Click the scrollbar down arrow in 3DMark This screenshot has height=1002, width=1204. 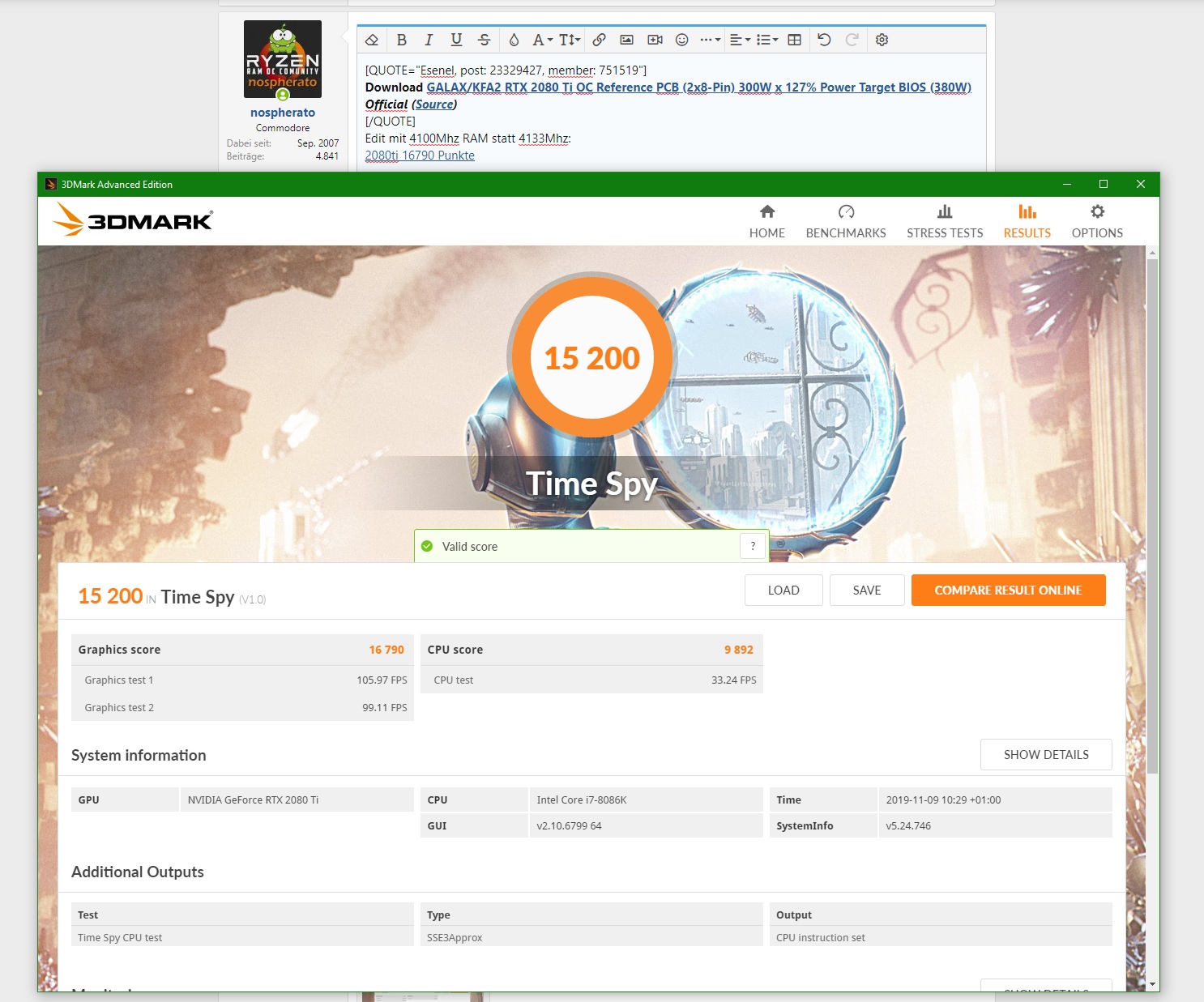1152,984
